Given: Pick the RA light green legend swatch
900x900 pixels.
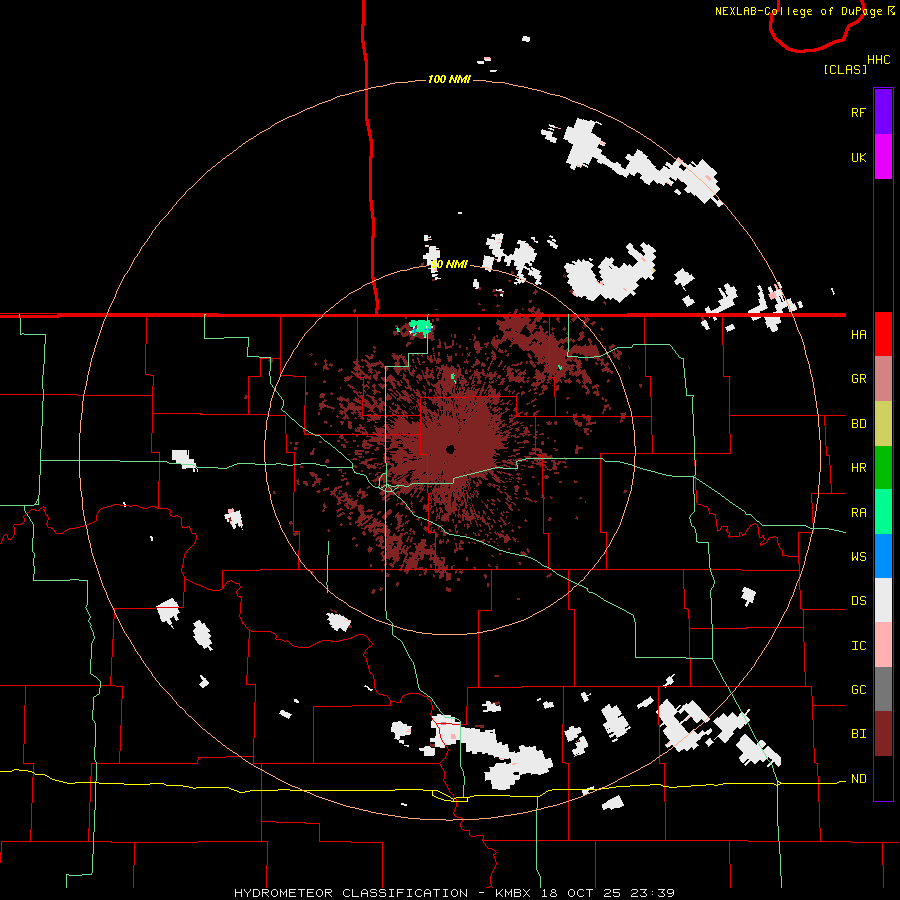Looking at the screenshot, I should (883, 512).
